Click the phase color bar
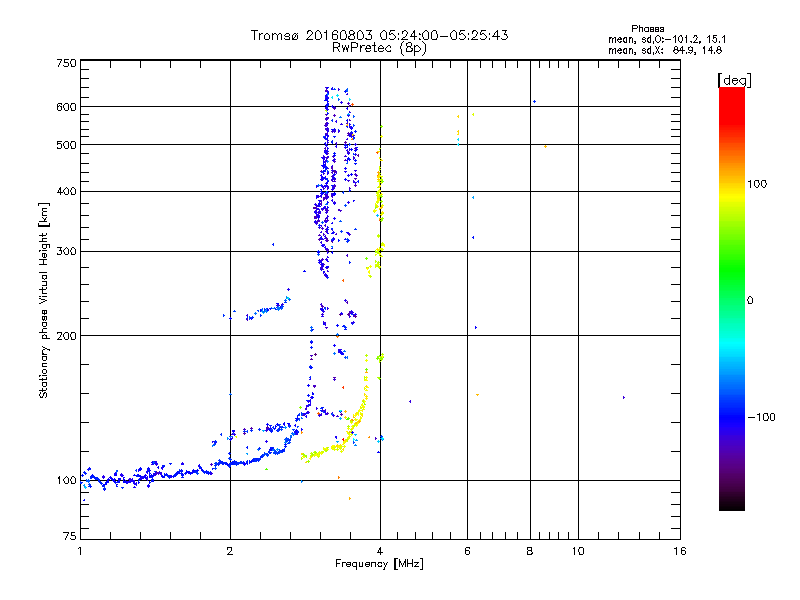The height and width of the screenshot is (600, 800). click(x=732, y=299)
